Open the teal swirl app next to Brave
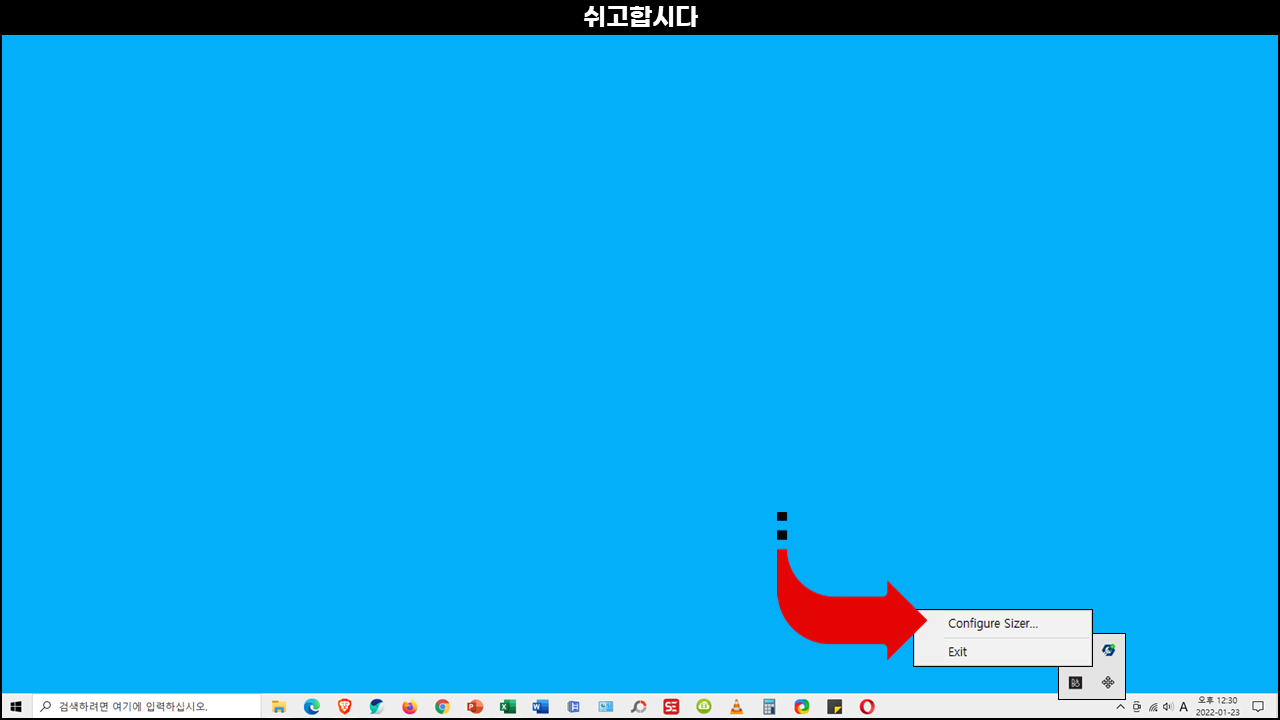This screenshot has width=1280, height=720. coord(377,707)
